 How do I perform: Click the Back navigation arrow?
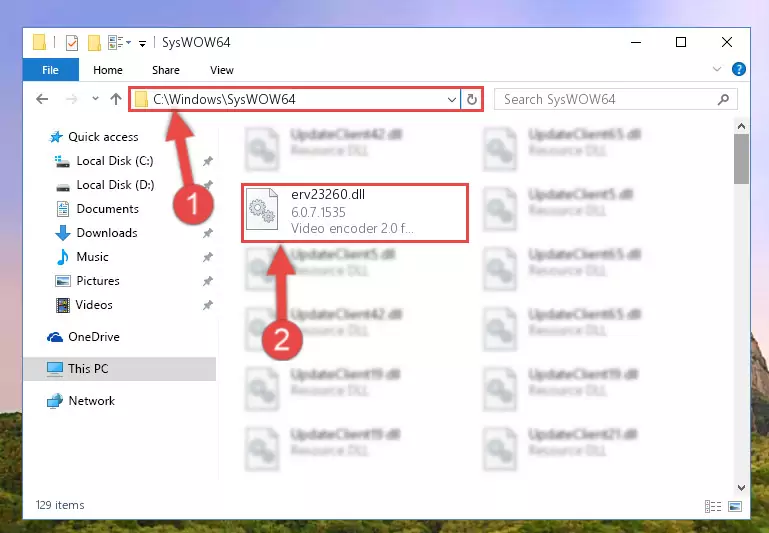coord(42,100)
